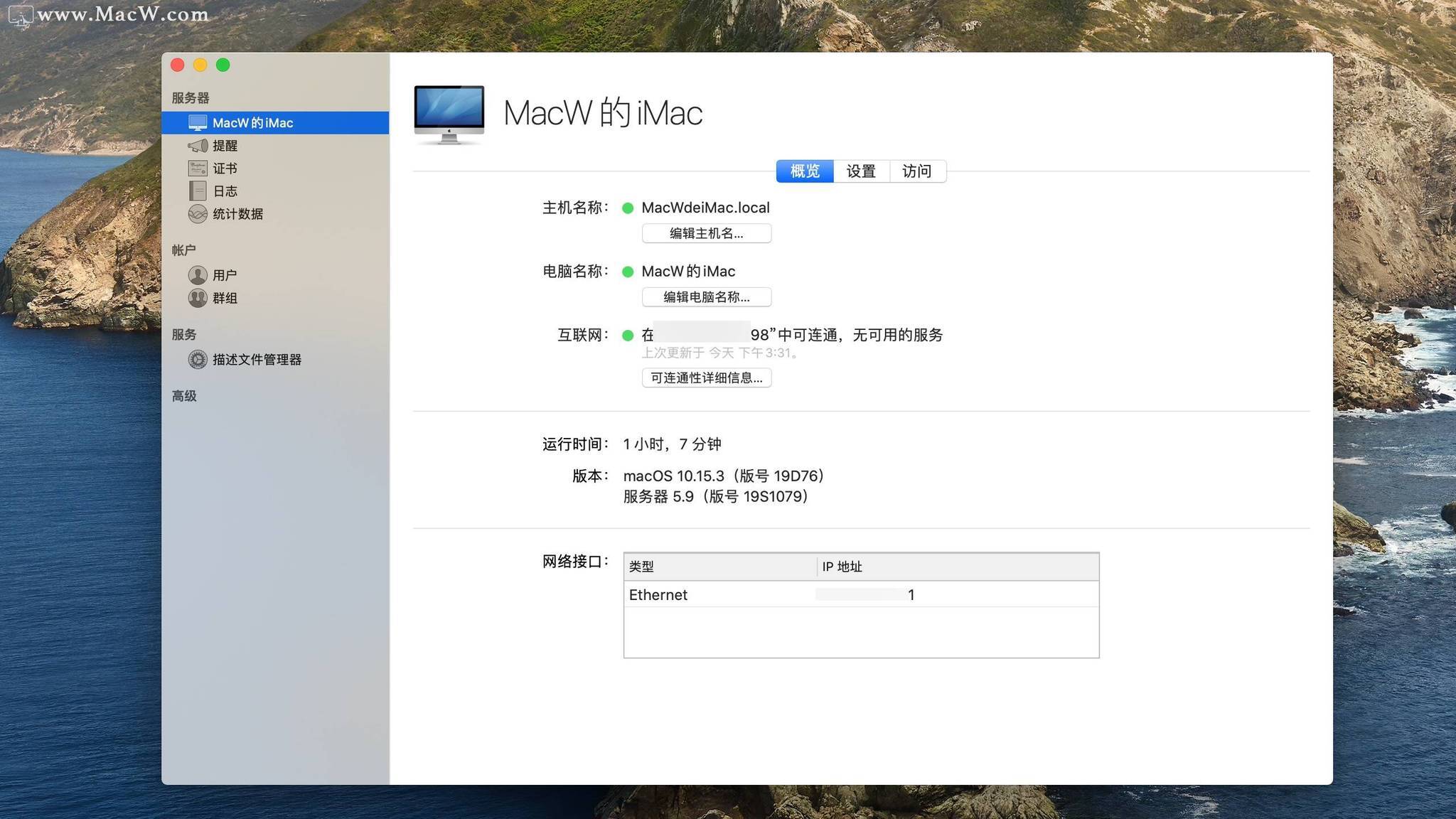1456x819 pixels.
Task: Select the Ethernet row in network table
Action: click(x=862, y=595)
